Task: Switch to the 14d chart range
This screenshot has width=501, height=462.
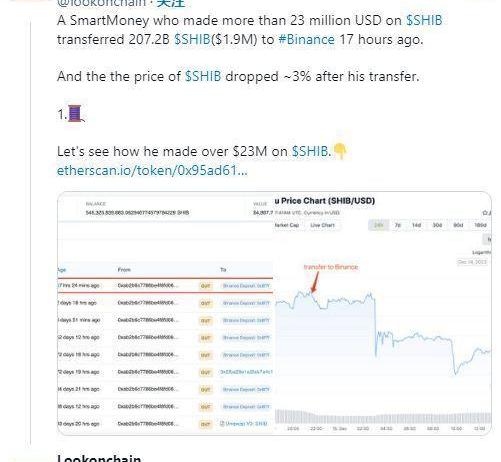Action: coord(416,225)
